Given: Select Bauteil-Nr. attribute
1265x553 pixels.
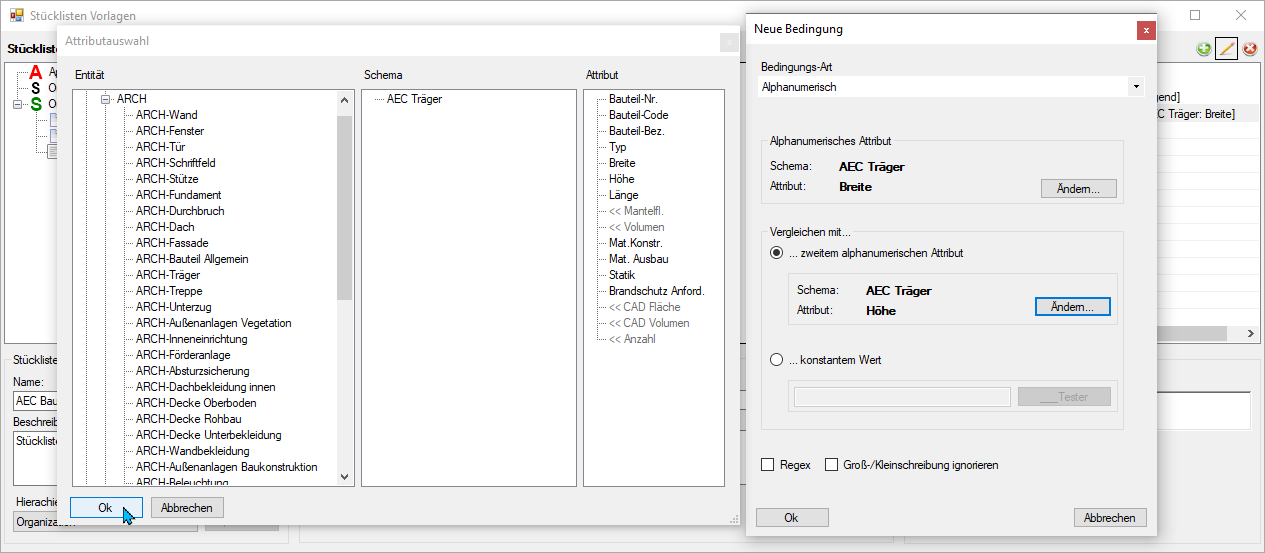Looking at the screenshot, I should tap(633, 99).
